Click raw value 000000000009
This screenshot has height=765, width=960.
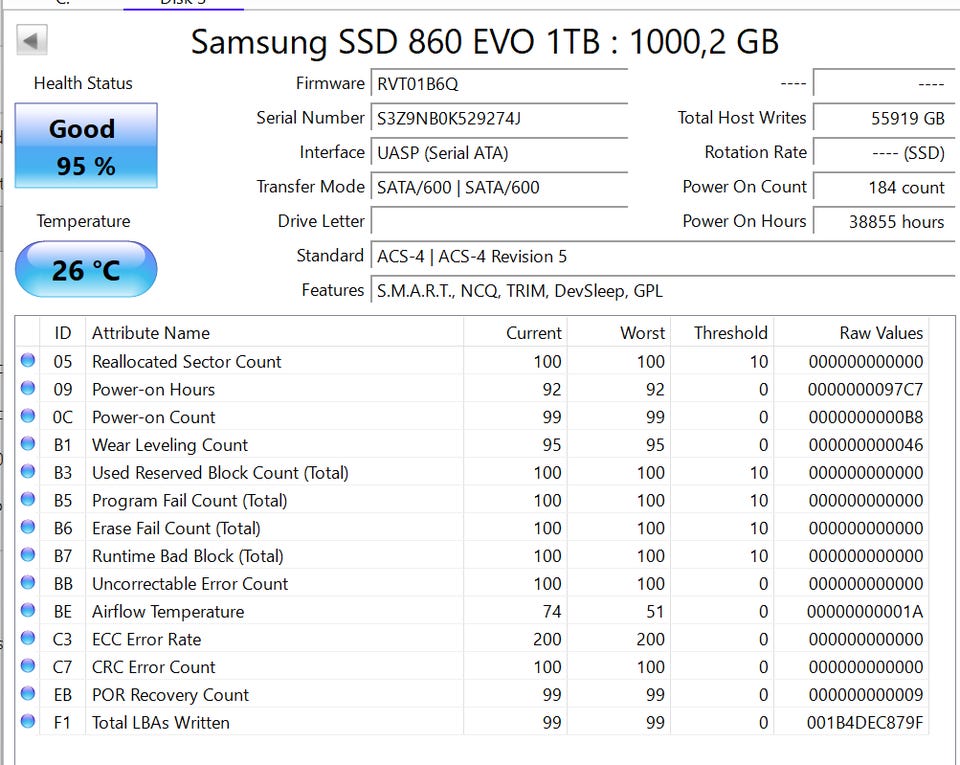click(865, 695)
